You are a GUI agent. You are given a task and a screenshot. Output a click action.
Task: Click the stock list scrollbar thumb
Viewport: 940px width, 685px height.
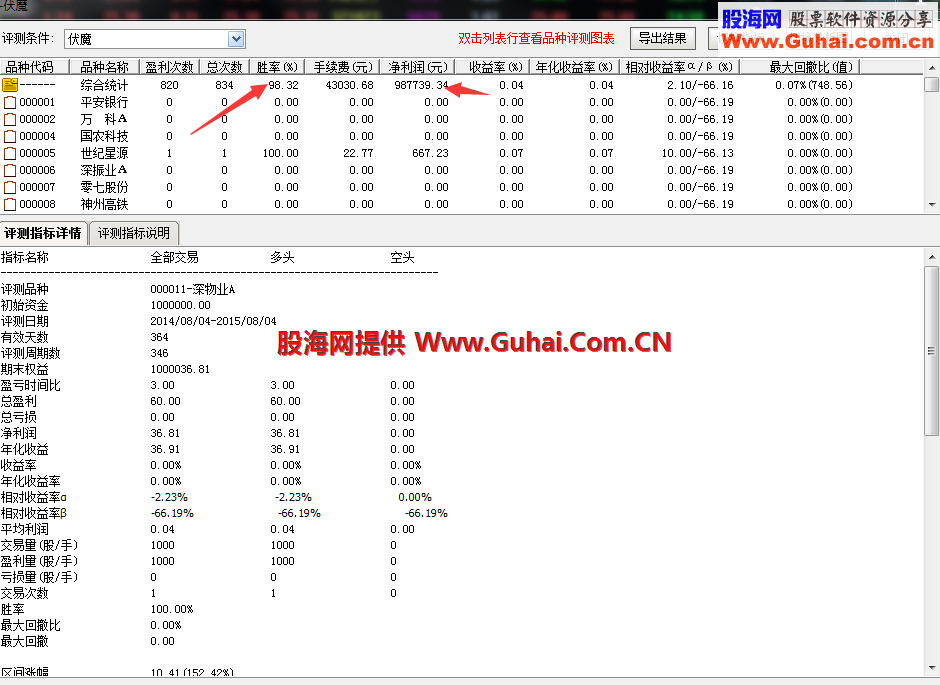tap(932, 84)
